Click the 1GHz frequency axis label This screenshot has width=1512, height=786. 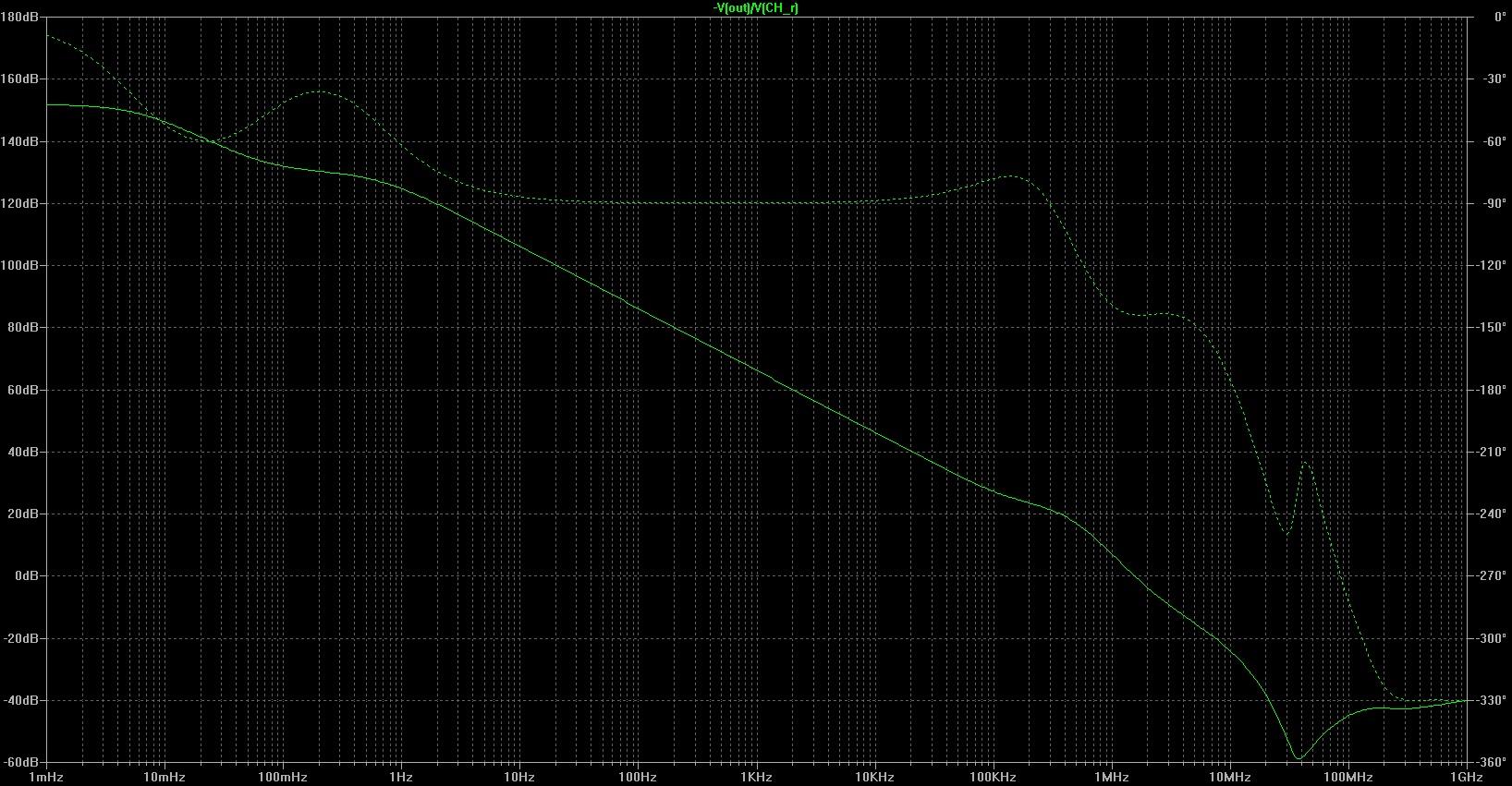1467,778
